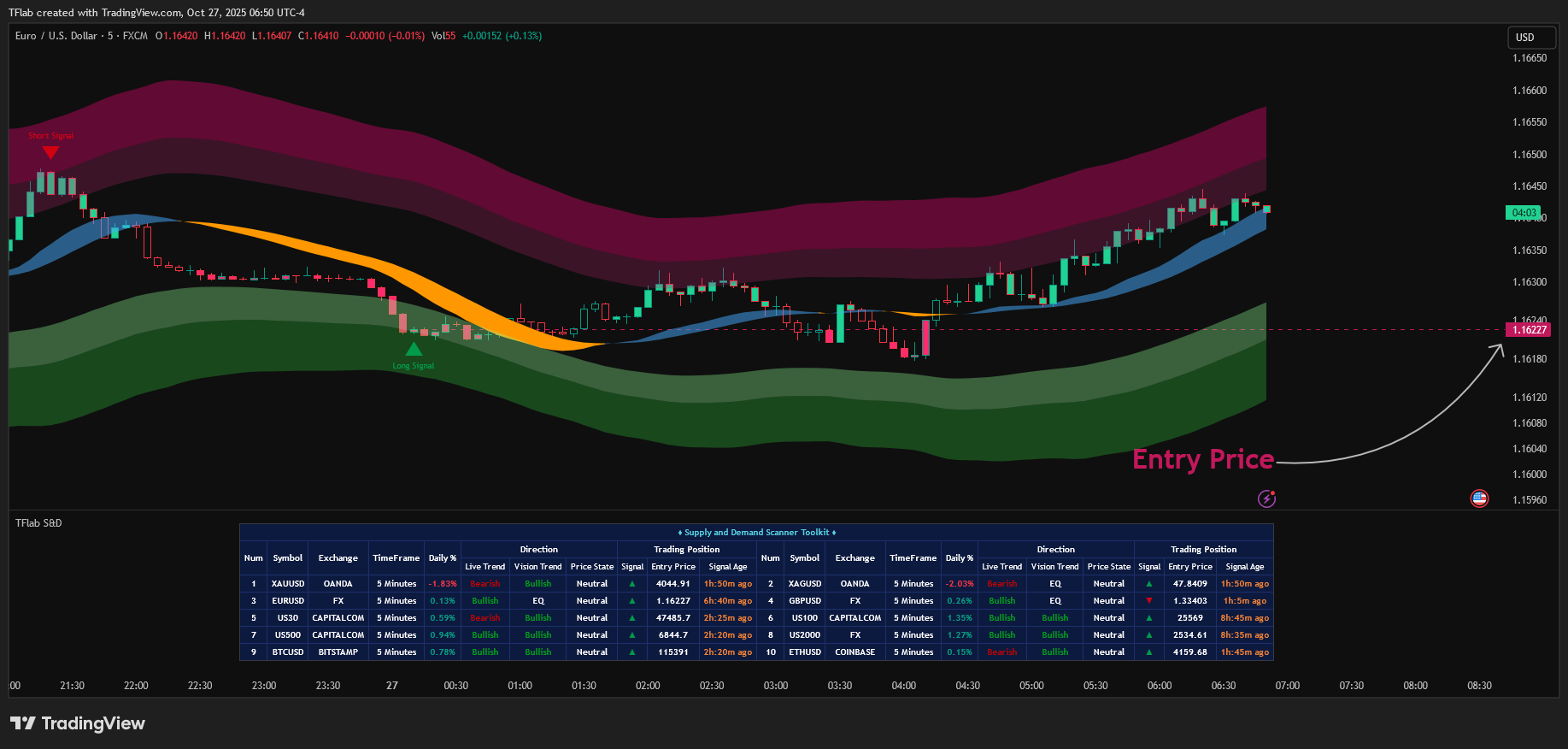Click the -1.83% daily change cell
Image resolution: width=1568 pixels, height=749 pixels.
(443, 584)
